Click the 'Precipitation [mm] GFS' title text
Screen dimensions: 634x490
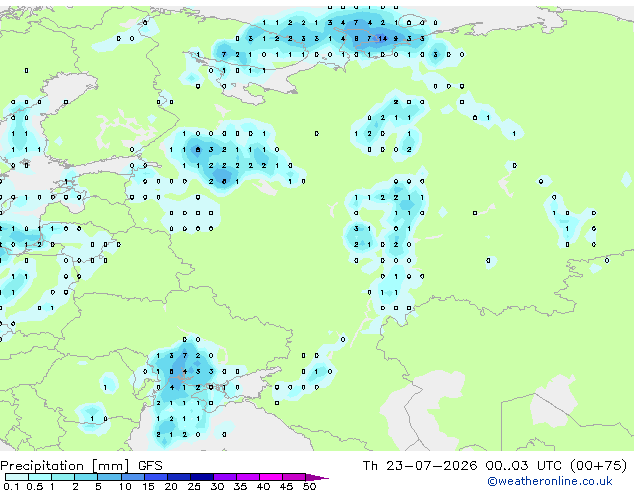point(81,466)
